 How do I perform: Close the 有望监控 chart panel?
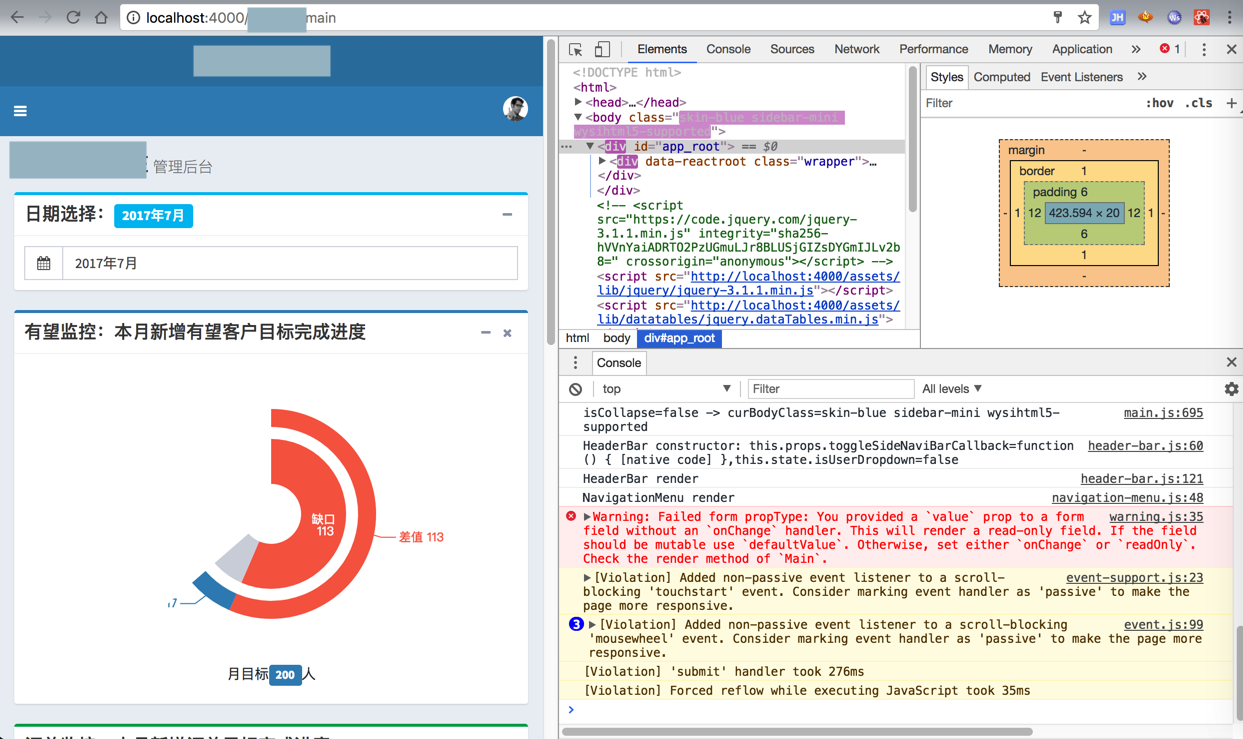click(x=507, y=333)
